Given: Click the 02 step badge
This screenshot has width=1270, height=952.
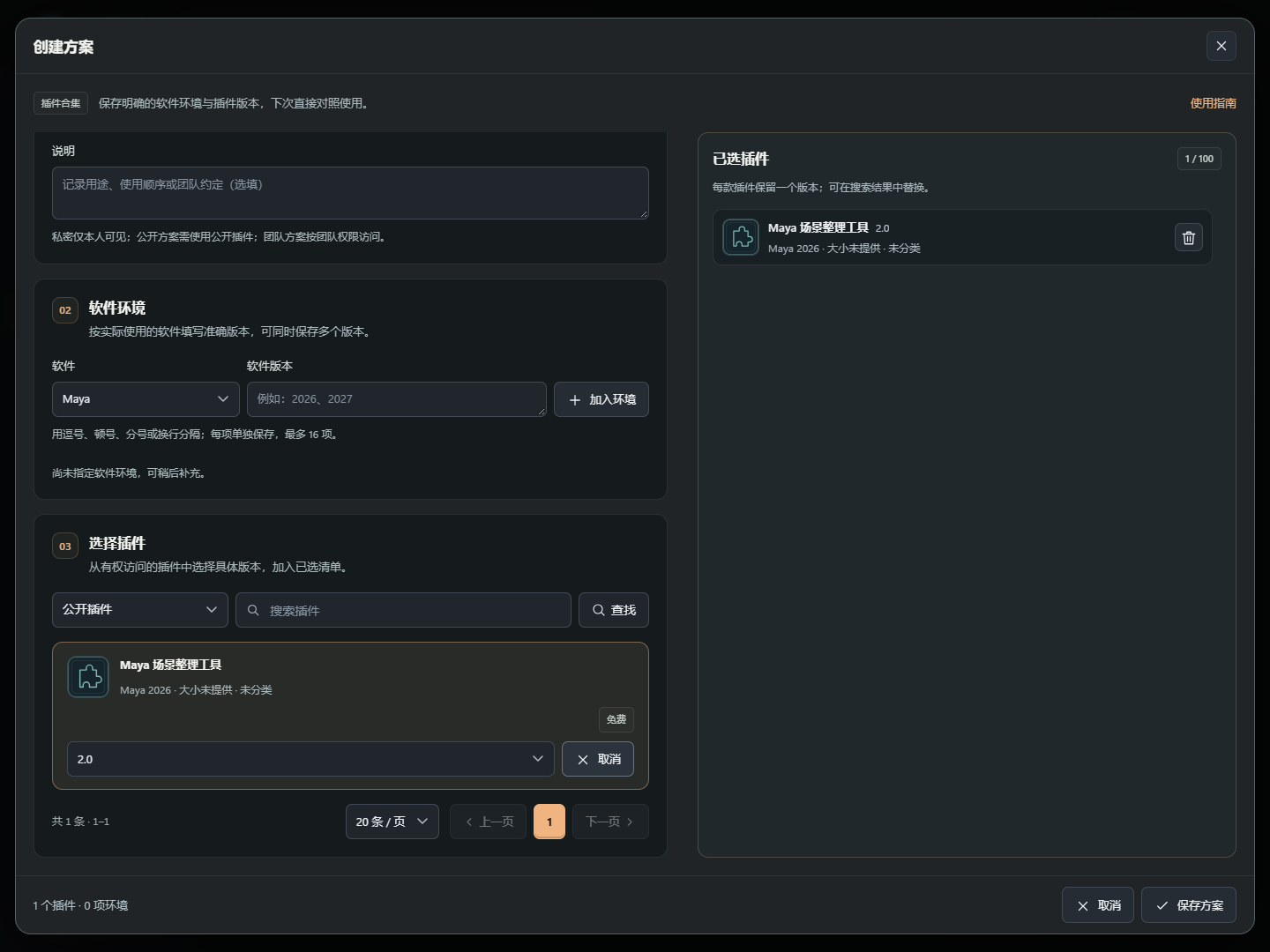Looking at the screenshot, I should point(65,310).
